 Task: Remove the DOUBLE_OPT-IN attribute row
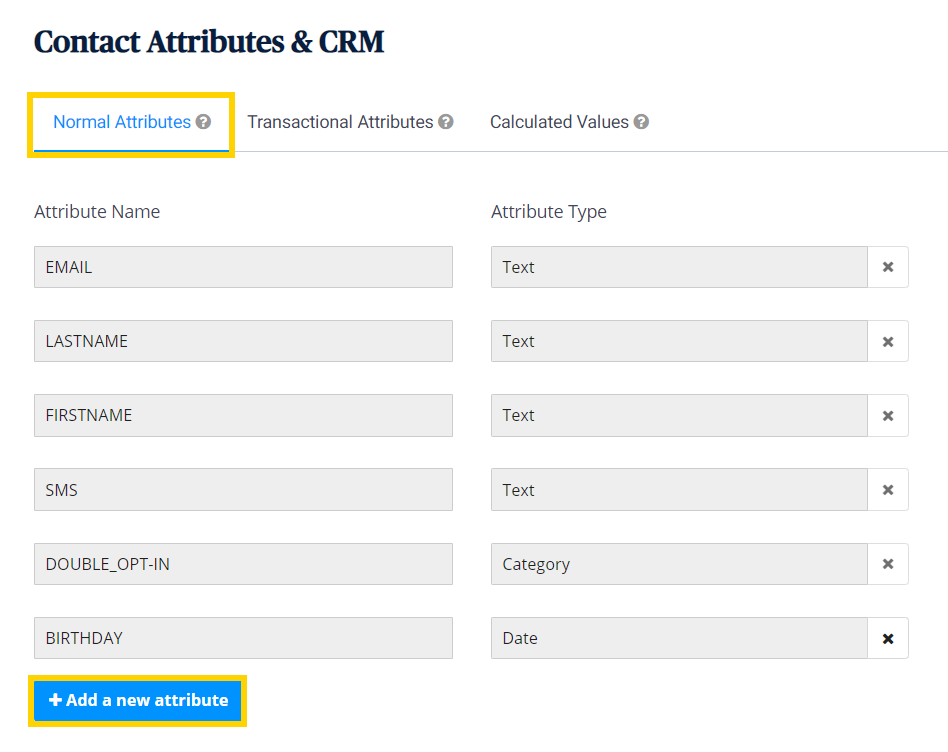pos(887,564)
